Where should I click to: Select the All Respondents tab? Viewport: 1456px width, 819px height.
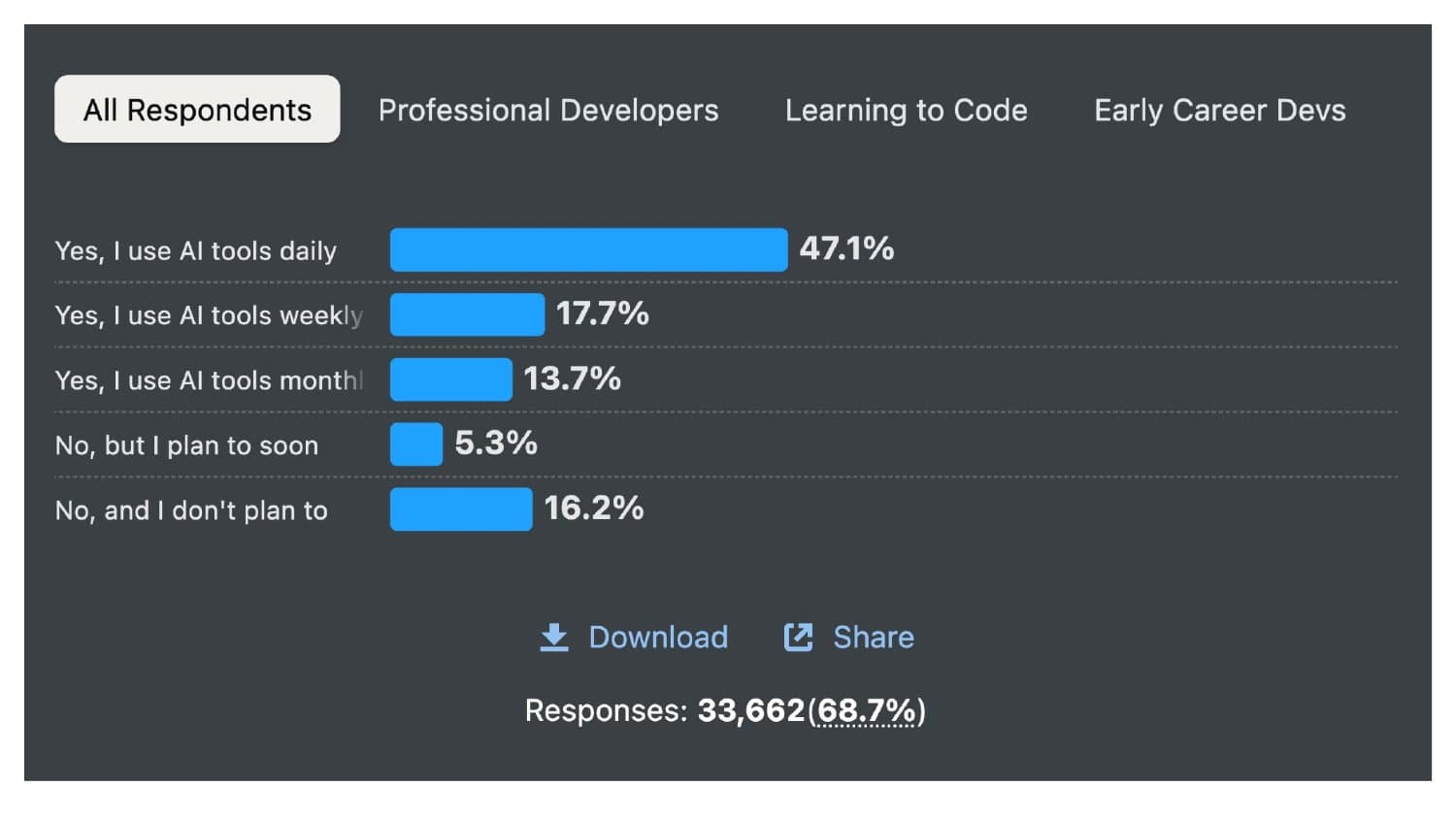coord(197,109)
